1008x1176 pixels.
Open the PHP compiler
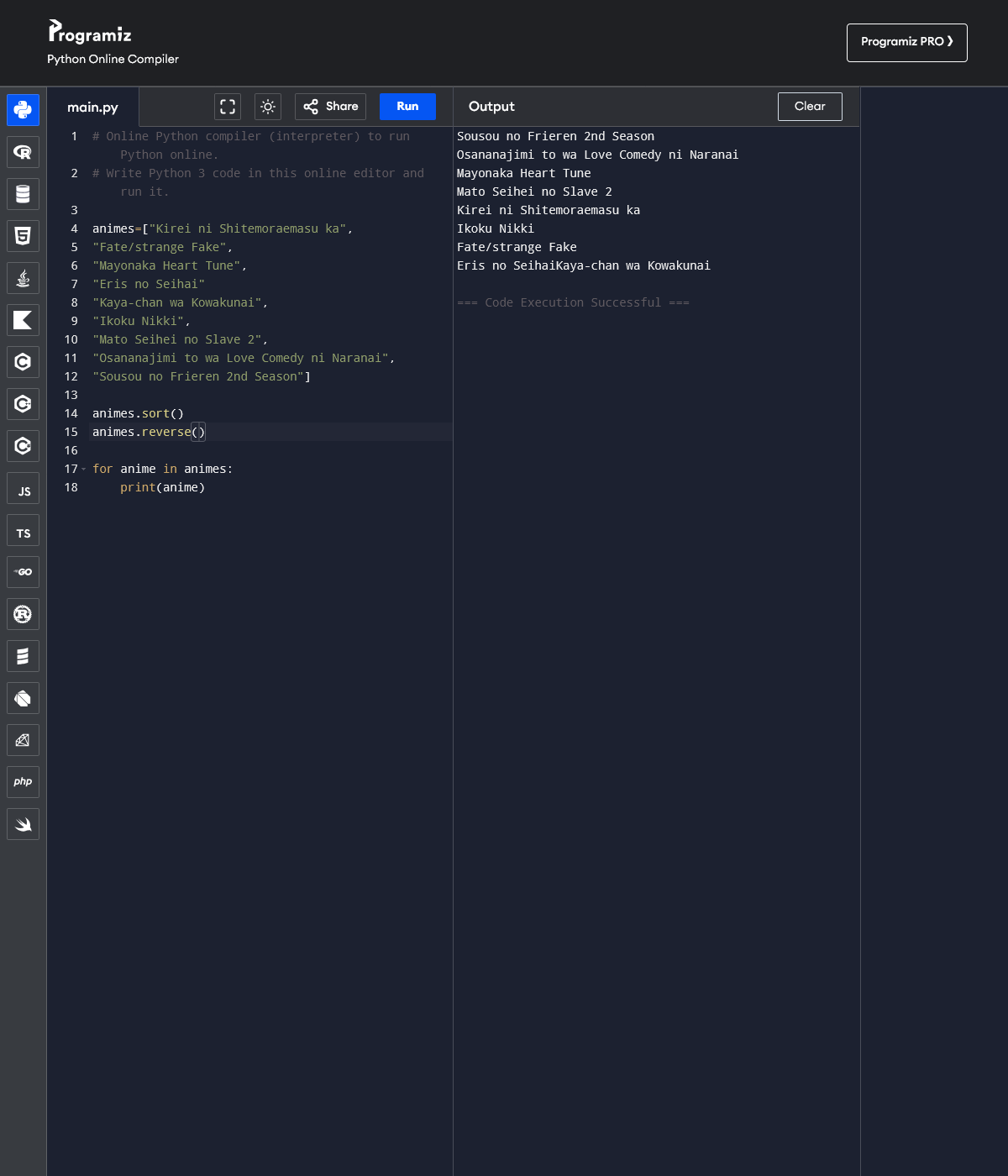[x=23, y=782]
